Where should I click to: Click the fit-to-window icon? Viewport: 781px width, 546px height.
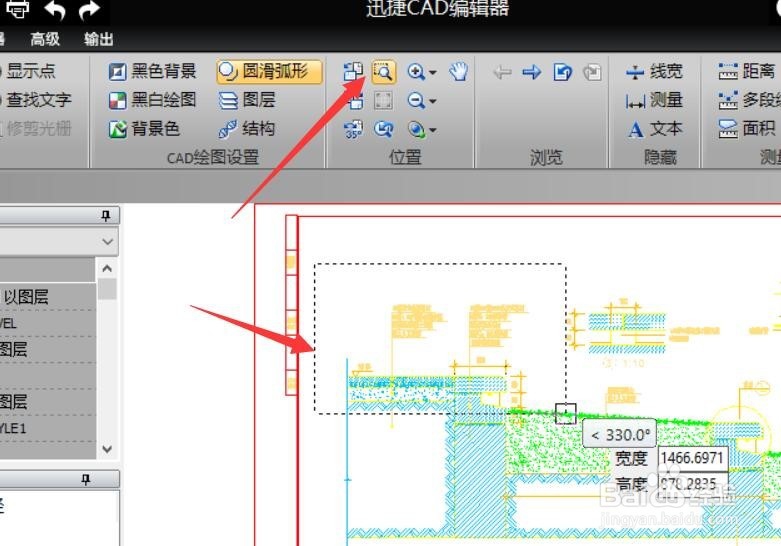click(383, 101)
